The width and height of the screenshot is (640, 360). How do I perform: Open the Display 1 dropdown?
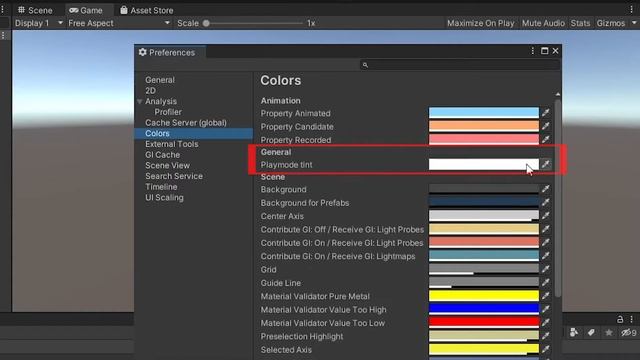[38, 23]
